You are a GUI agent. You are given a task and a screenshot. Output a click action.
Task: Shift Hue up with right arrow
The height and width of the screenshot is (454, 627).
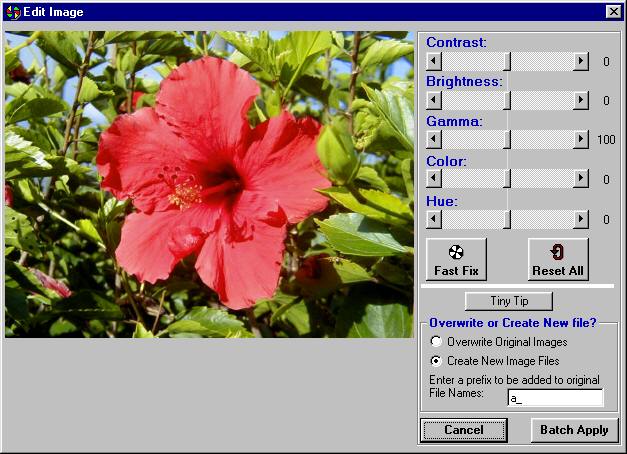click(581, 219)
